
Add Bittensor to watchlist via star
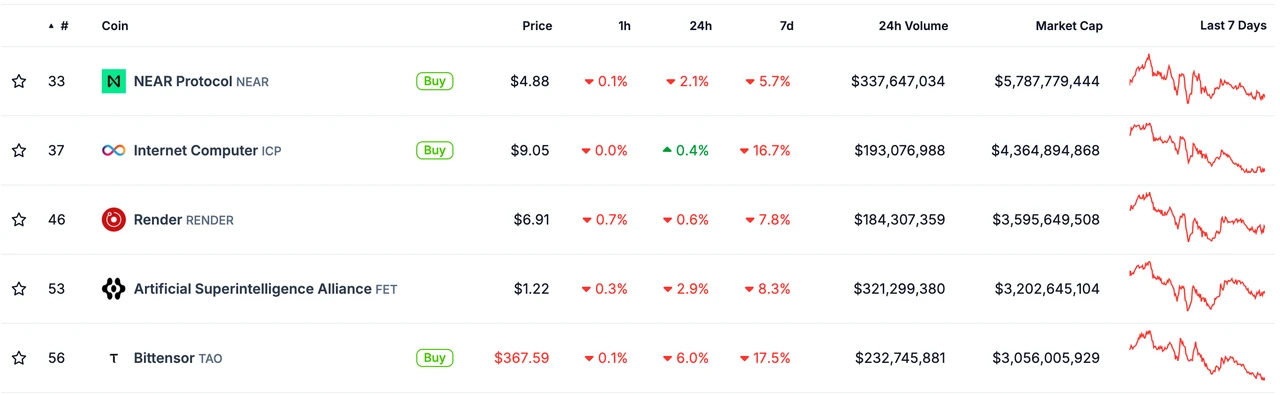[19, 358]
